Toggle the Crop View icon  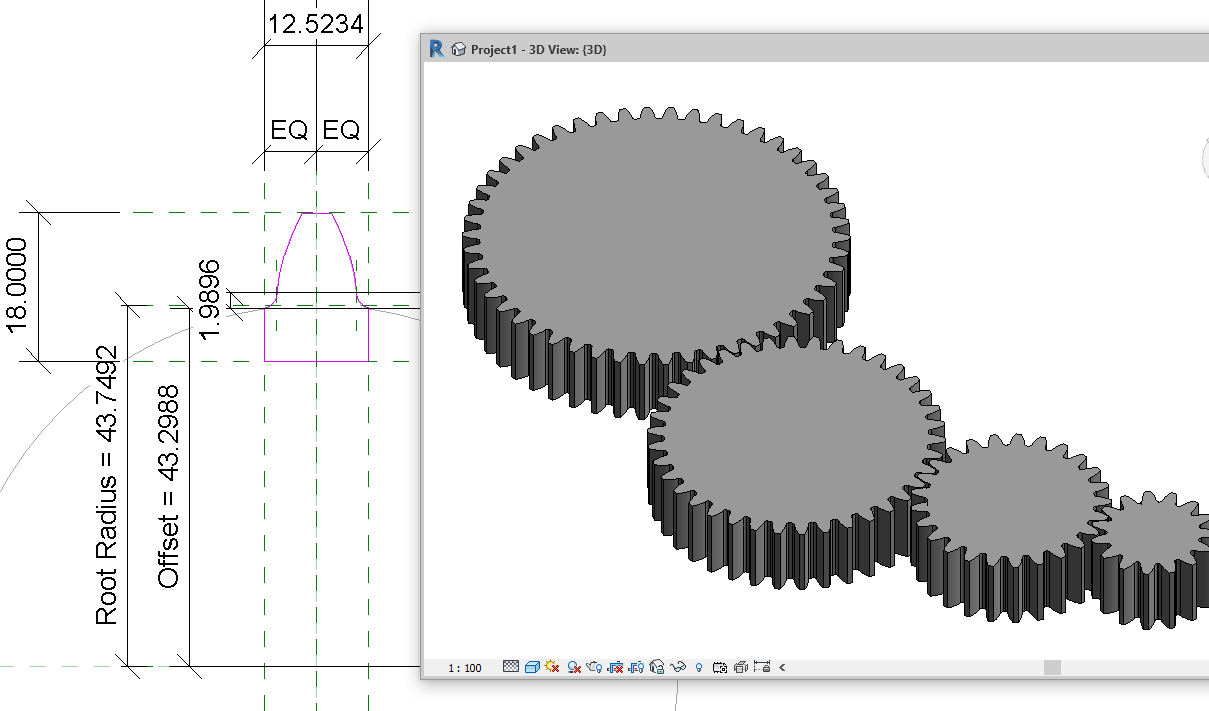coord(615,666)
